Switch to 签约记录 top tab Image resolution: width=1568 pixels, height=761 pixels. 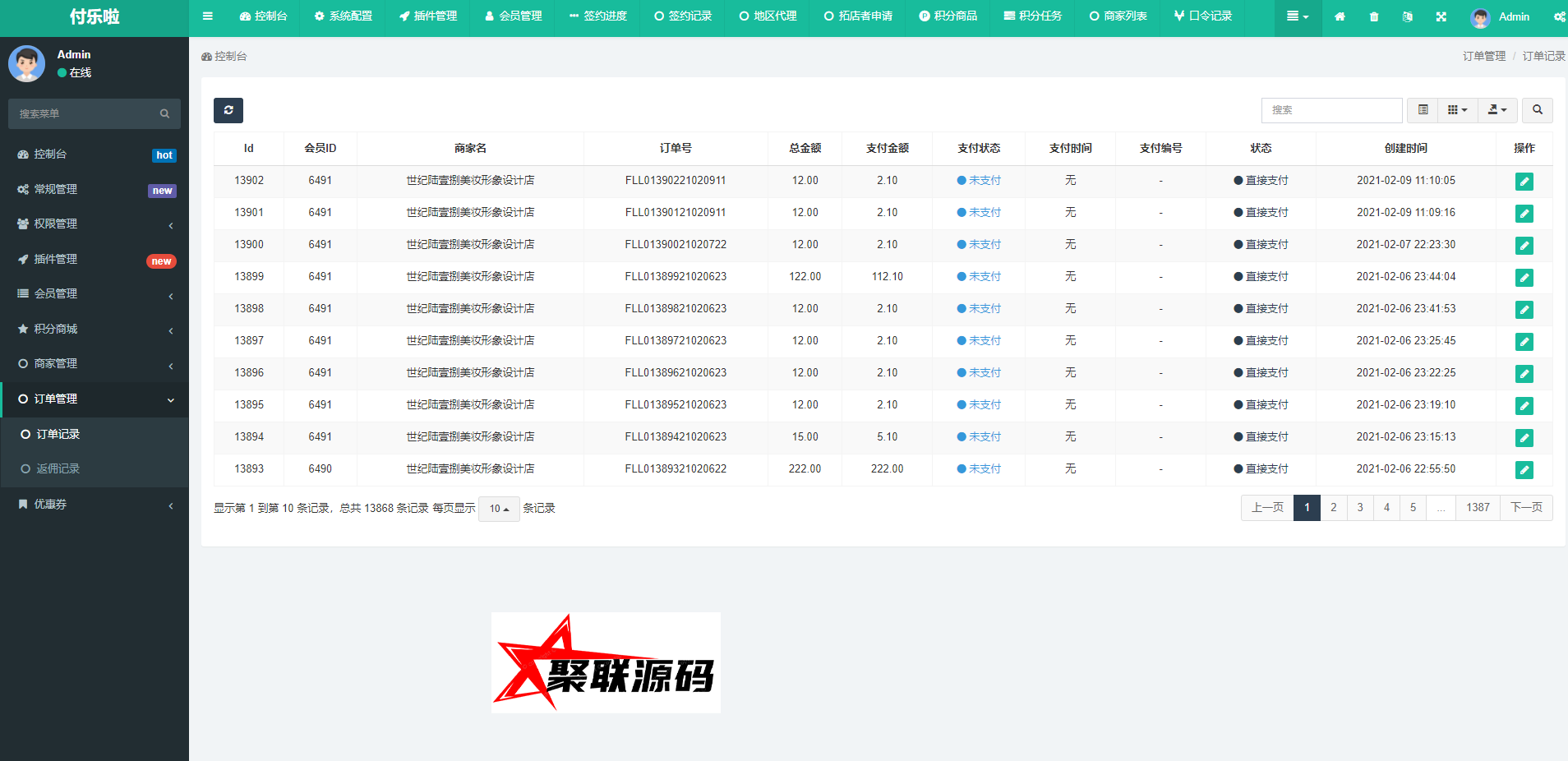pyautogui.click(x=683, y=16)
